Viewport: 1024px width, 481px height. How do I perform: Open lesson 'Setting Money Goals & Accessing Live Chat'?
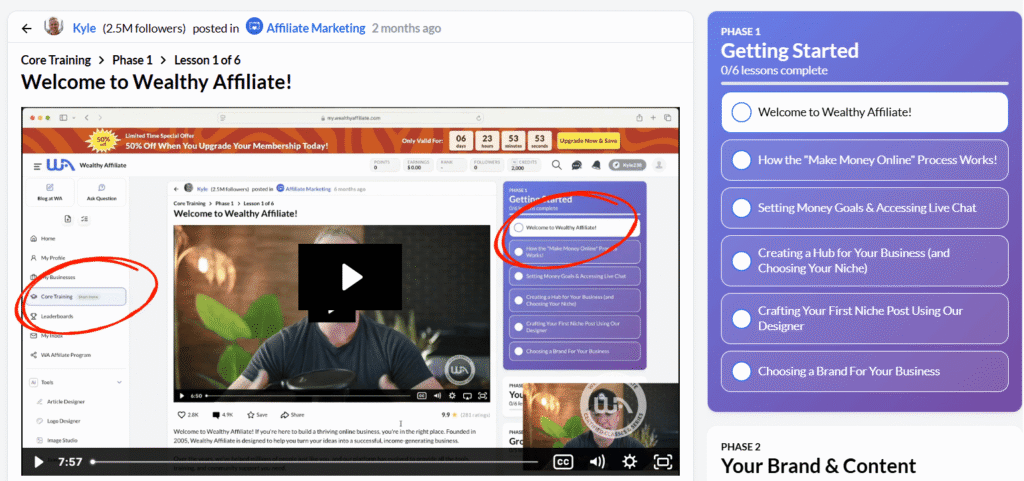tap(865, 208)
